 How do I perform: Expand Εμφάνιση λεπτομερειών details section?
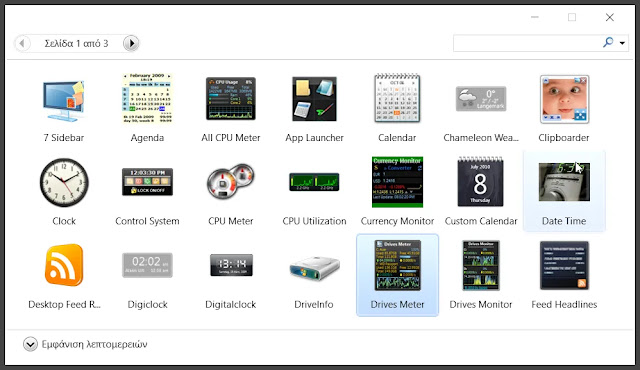30,344
